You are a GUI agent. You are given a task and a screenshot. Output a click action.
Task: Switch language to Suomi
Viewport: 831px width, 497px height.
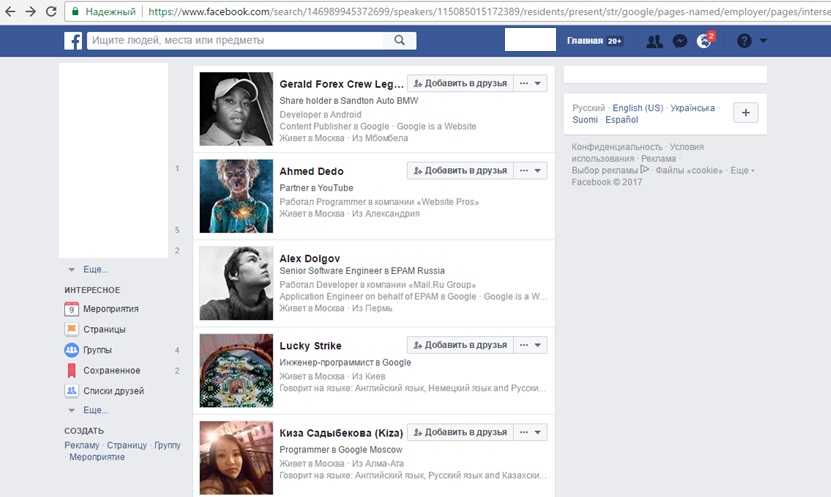click(x=585, y=120)
